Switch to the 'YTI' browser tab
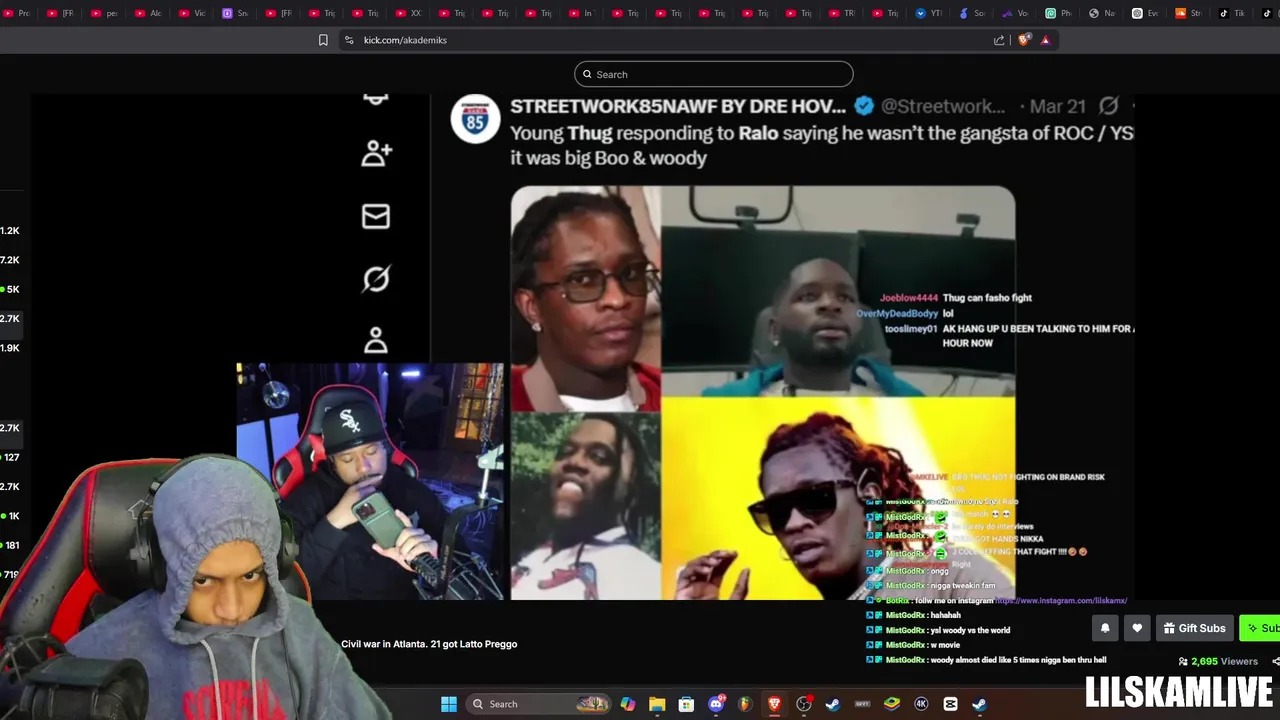 coord(927,13)
